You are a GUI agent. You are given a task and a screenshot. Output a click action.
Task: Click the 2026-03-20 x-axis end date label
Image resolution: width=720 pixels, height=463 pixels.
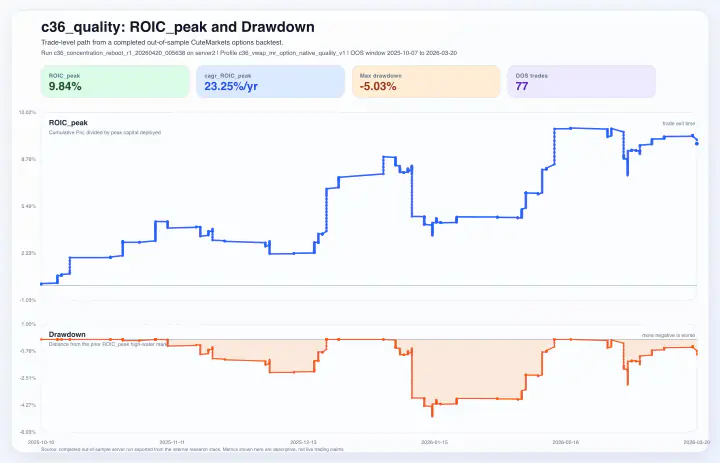click(x=695, y=440)
